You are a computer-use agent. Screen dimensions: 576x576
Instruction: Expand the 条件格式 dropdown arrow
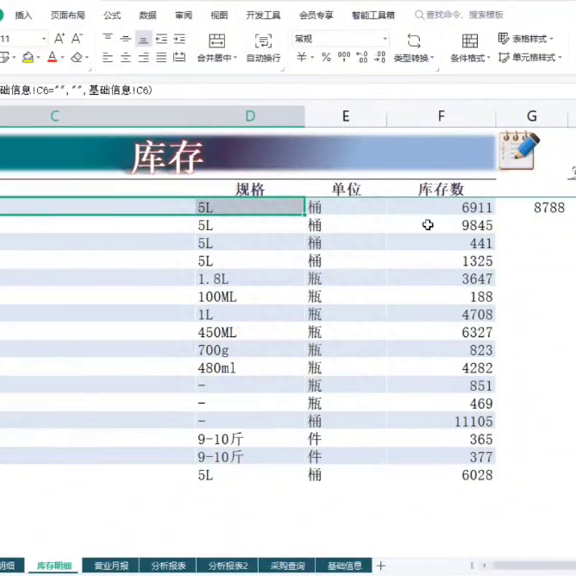tap(489, 58)
